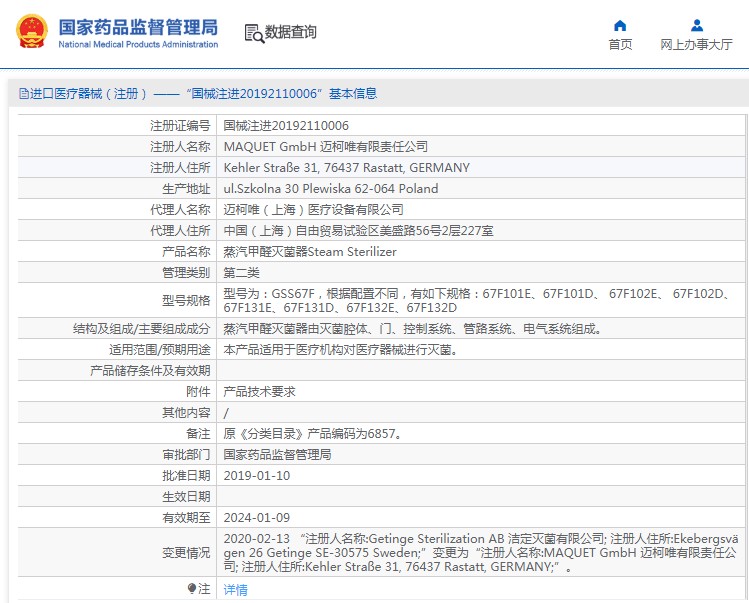Click the 注册人名称 row label

coord(180,147)
